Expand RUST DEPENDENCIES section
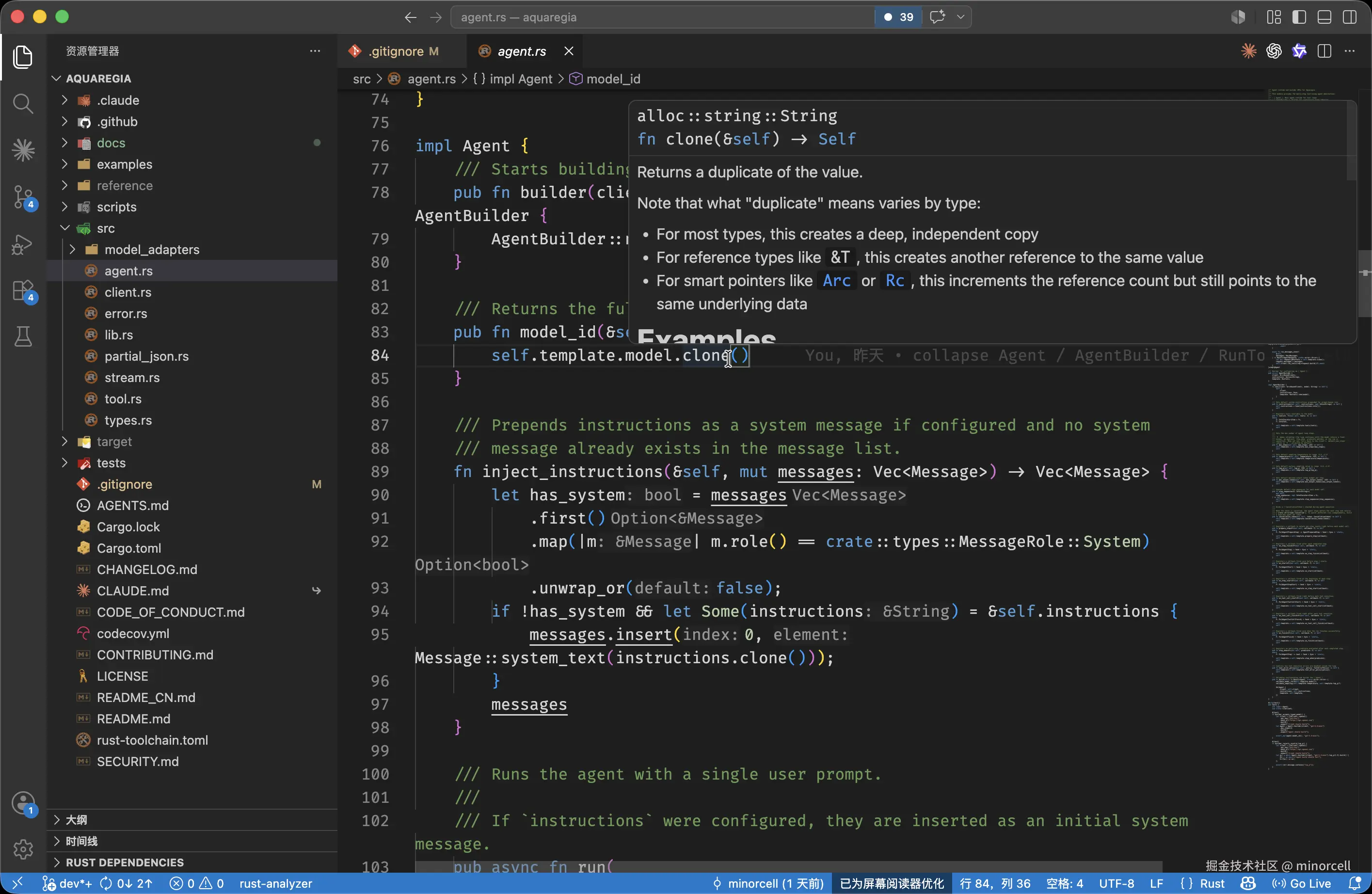This screenshot has width=1372, height=894. 192,862
